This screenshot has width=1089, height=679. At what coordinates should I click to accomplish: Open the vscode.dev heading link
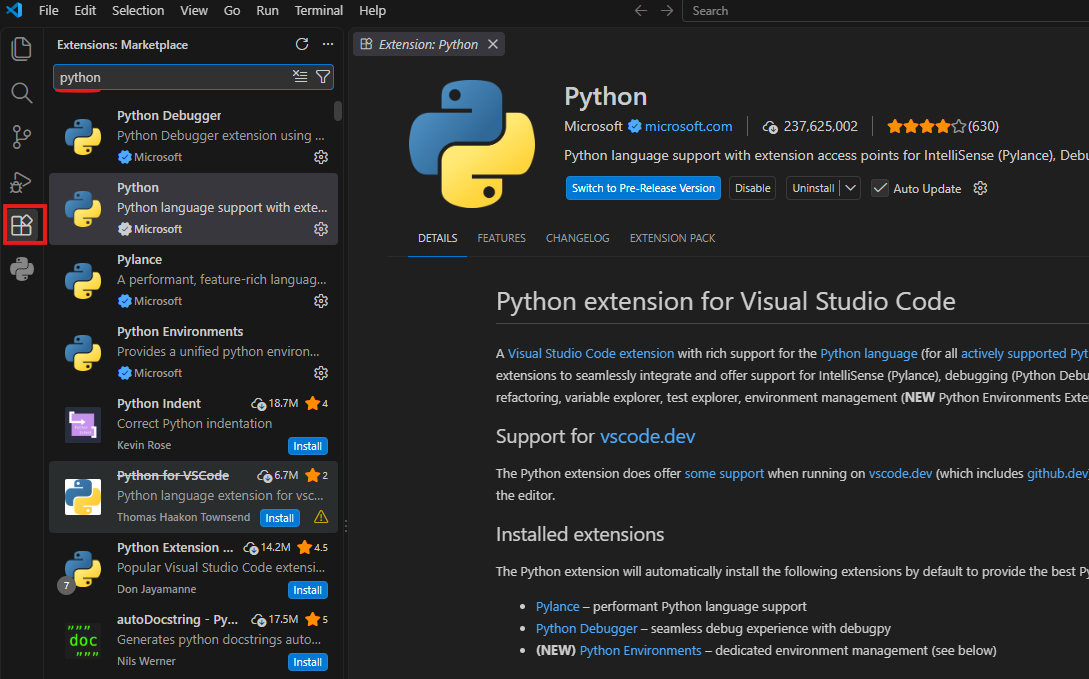[647, 436]
